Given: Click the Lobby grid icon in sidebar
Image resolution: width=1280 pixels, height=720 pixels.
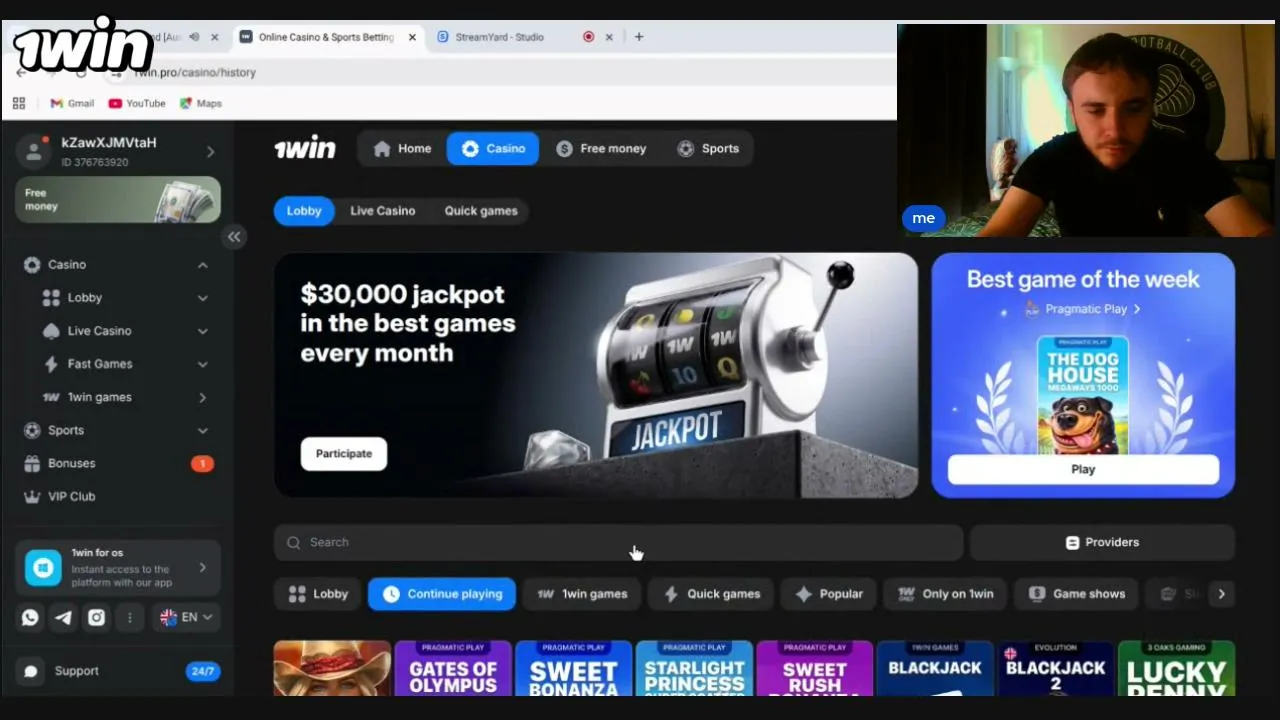Looking at the screenshot, I should pos(51,298).
